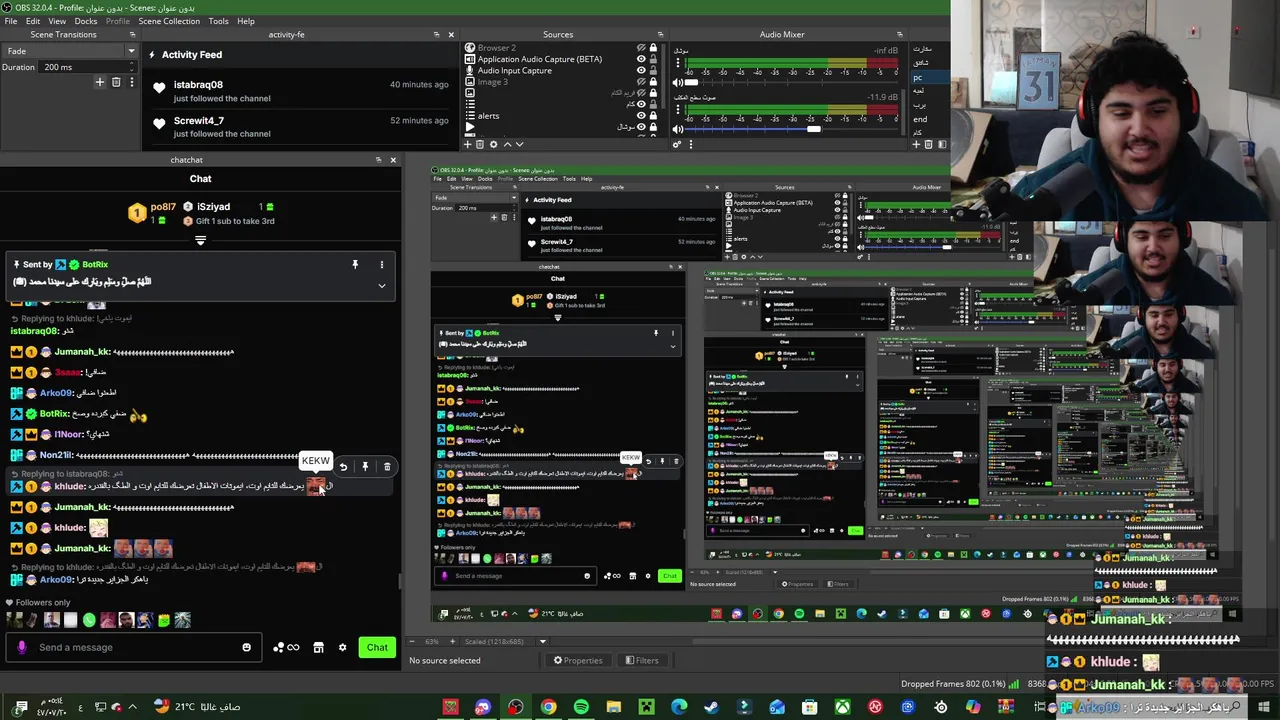Image resolution: width=1280 pixels, height=720 pixels.
Task: Open the File menu
Action: click(11, 21)
